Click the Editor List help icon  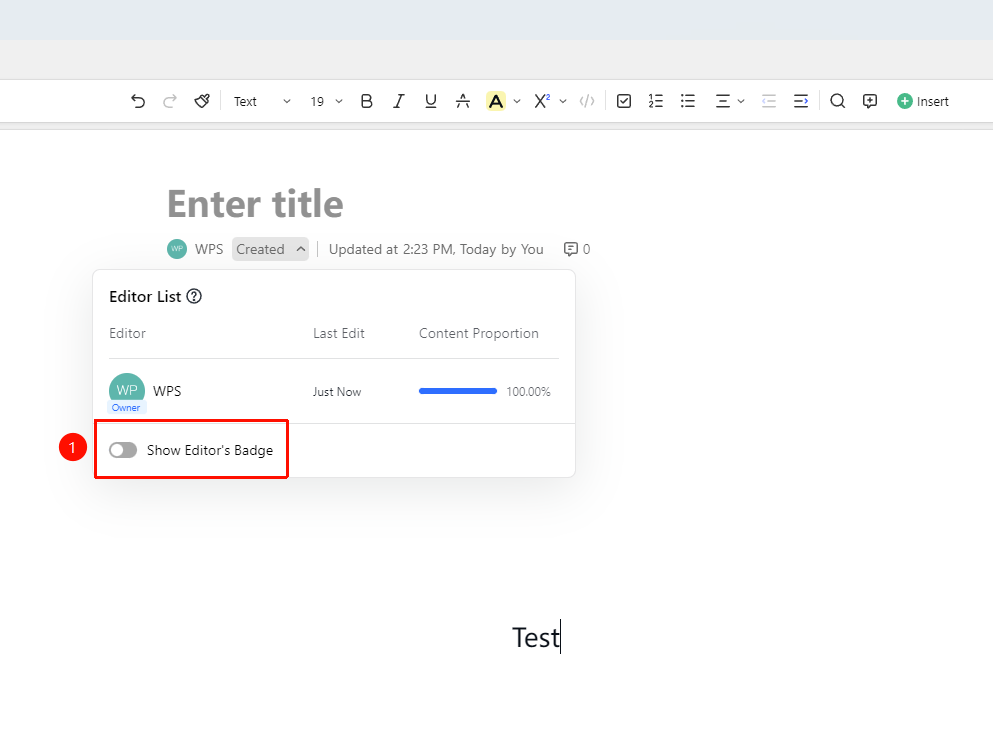[194, 296]
